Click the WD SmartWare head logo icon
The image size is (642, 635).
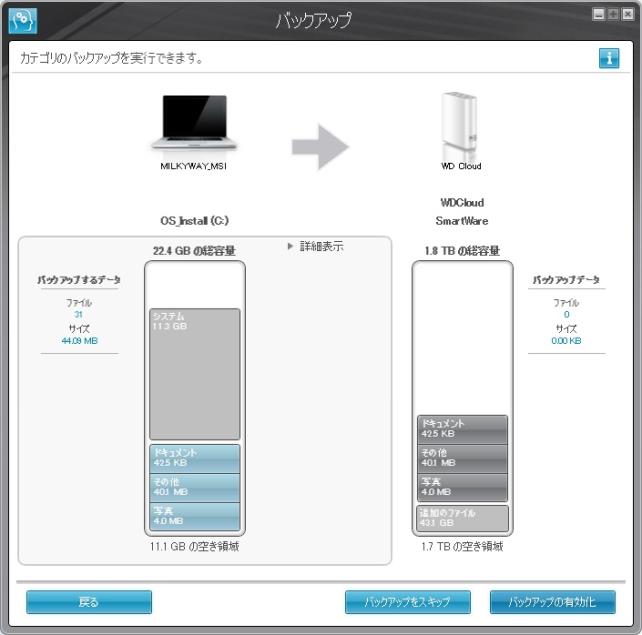click(x=23, y=20)
